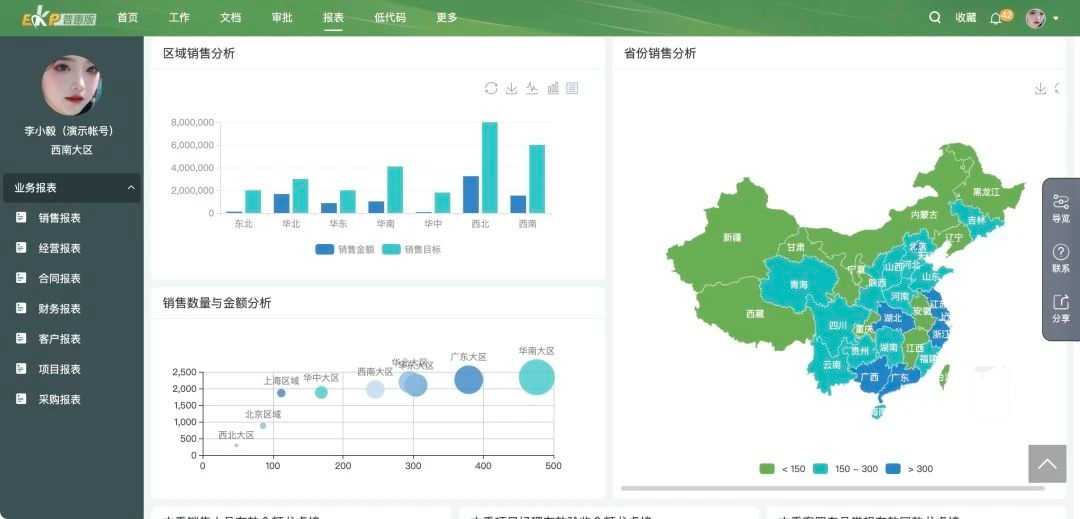Click the 华南大区 bubble in the scatter chart

[537, 377]
